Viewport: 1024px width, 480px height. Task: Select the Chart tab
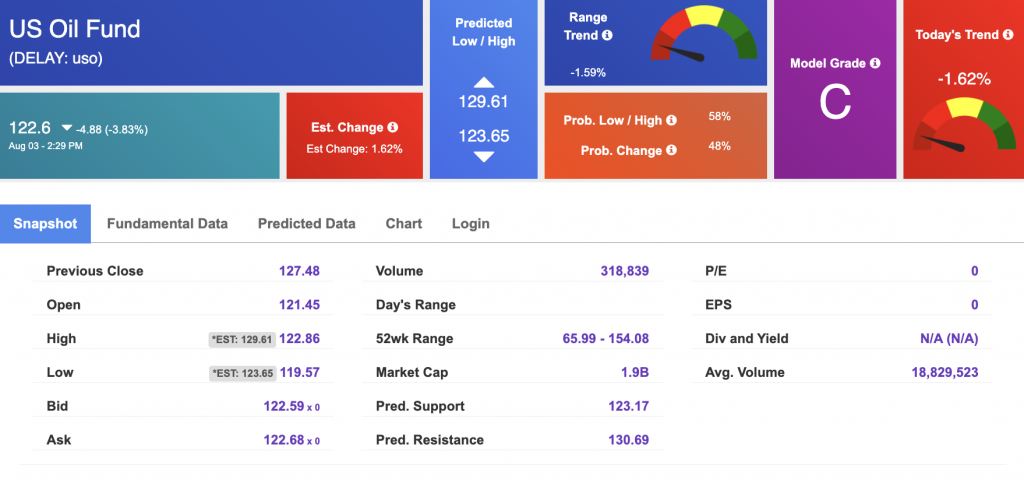click(404, 223)
